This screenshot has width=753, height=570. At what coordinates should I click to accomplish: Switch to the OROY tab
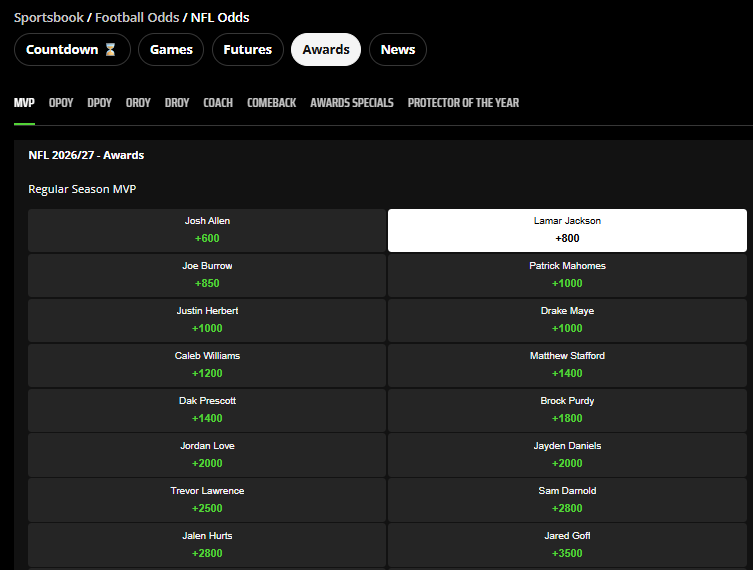coord(138,103)
